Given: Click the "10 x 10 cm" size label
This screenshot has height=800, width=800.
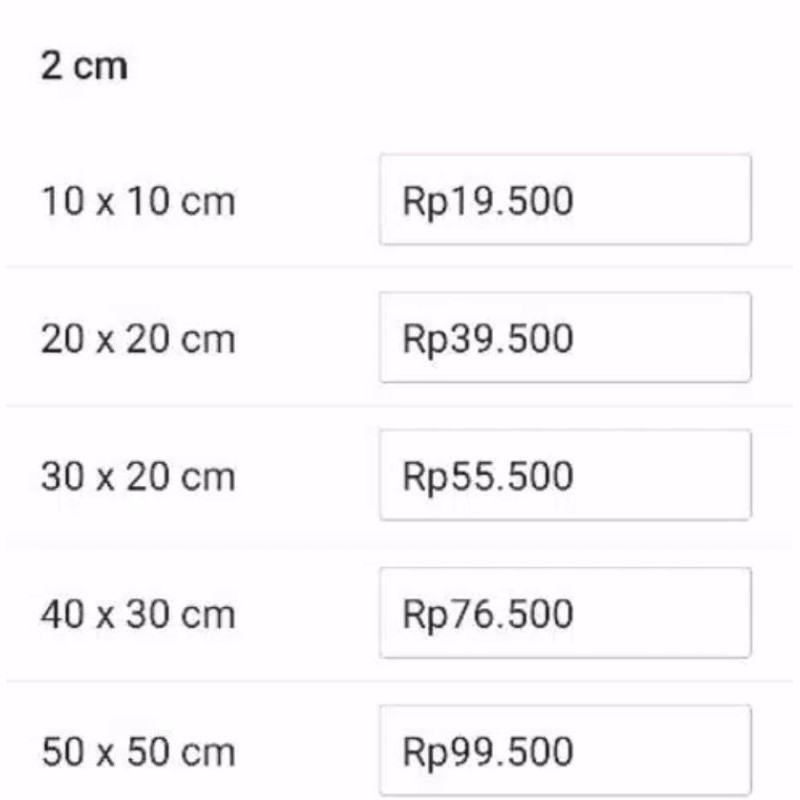Looking at the screenshot, I should point(138,202).
